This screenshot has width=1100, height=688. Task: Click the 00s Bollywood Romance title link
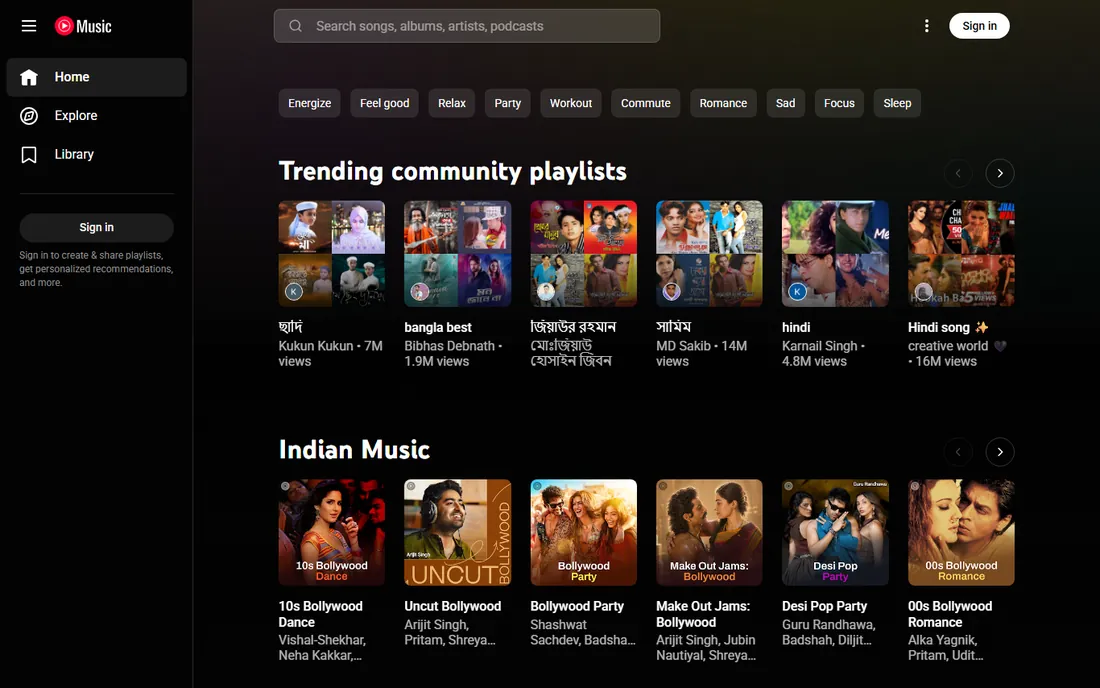click(950, 614)
